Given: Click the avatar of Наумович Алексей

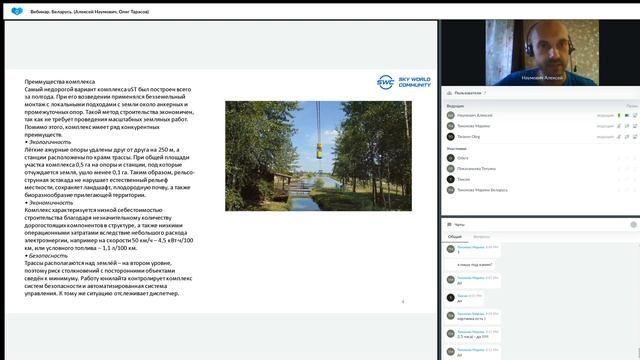Looking at the screenshot, I should pos(451,116).
